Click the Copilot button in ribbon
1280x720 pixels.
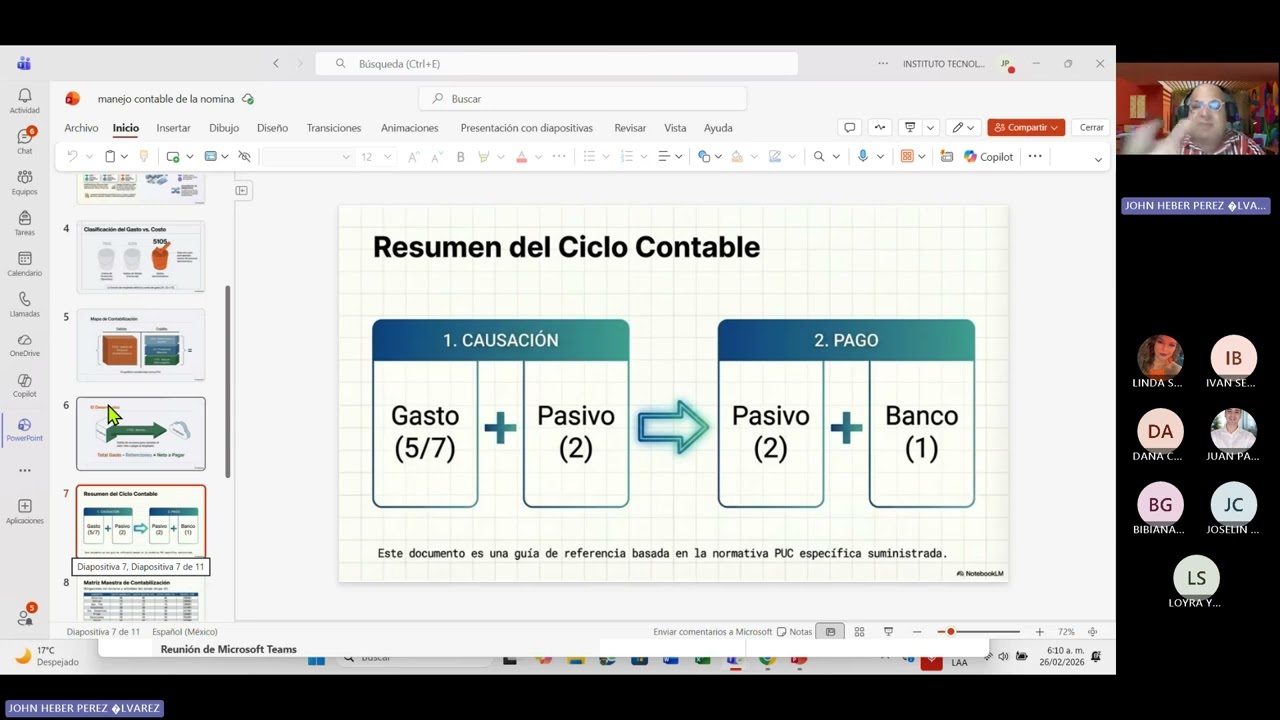(989, 157)
